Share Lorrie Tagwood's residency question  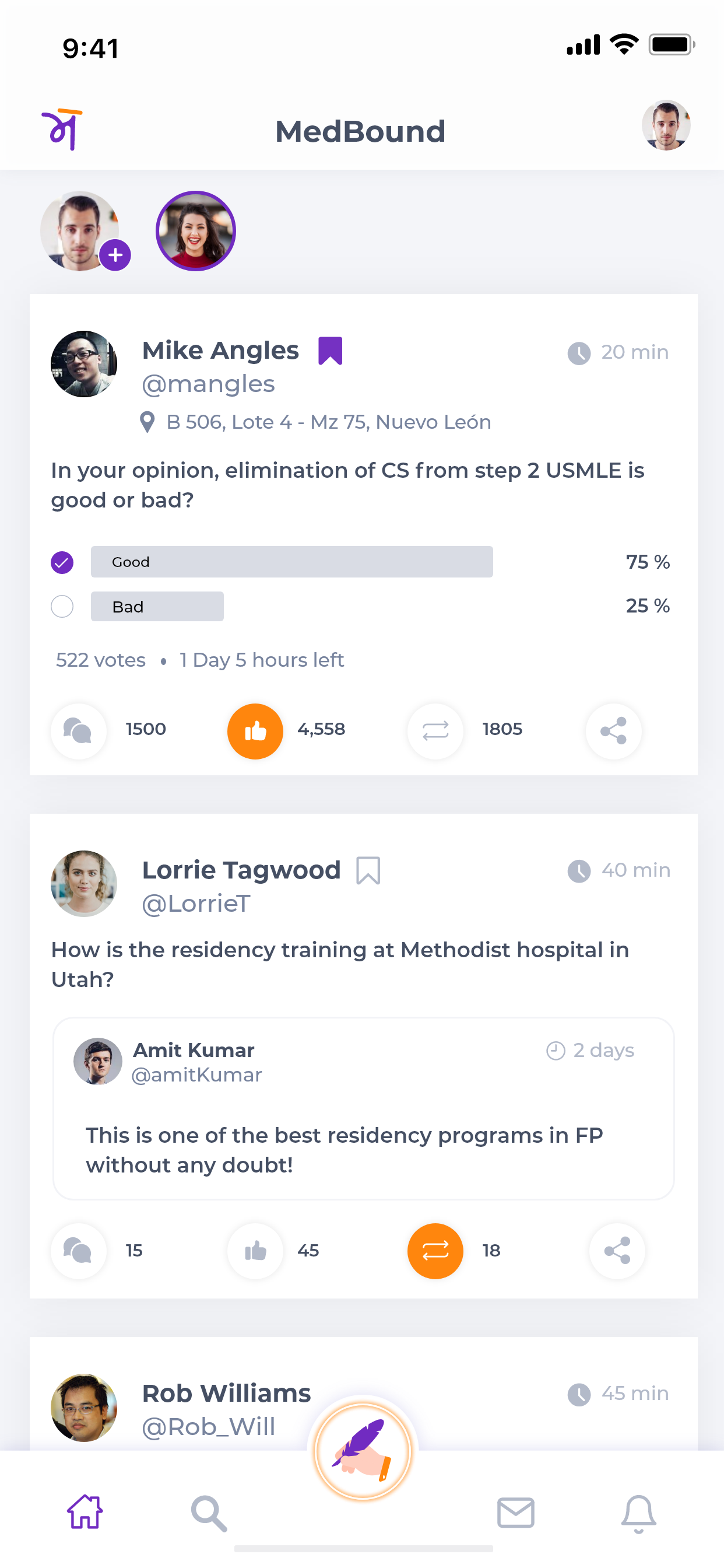(616, 1250)
